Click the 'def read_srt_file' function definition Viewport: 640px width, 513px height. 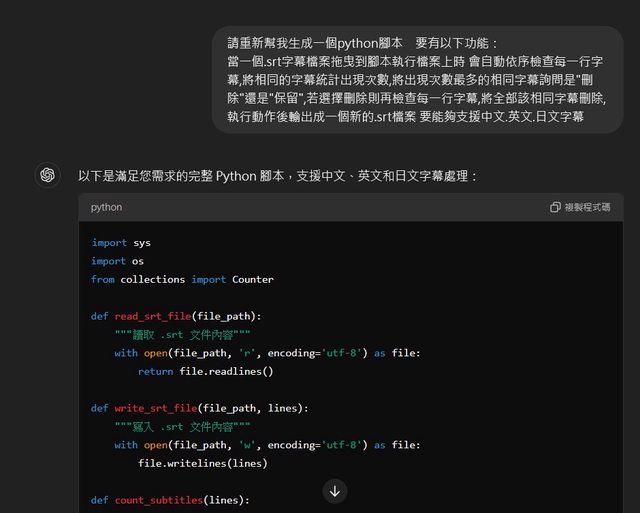point(176,316)
